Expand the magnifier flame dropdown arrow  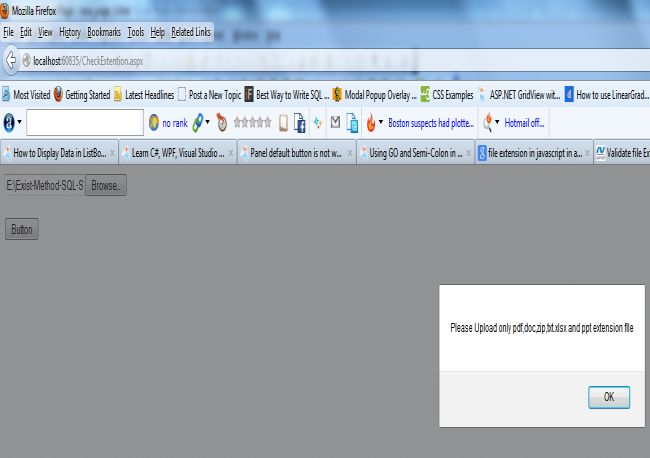pos(497,122)
